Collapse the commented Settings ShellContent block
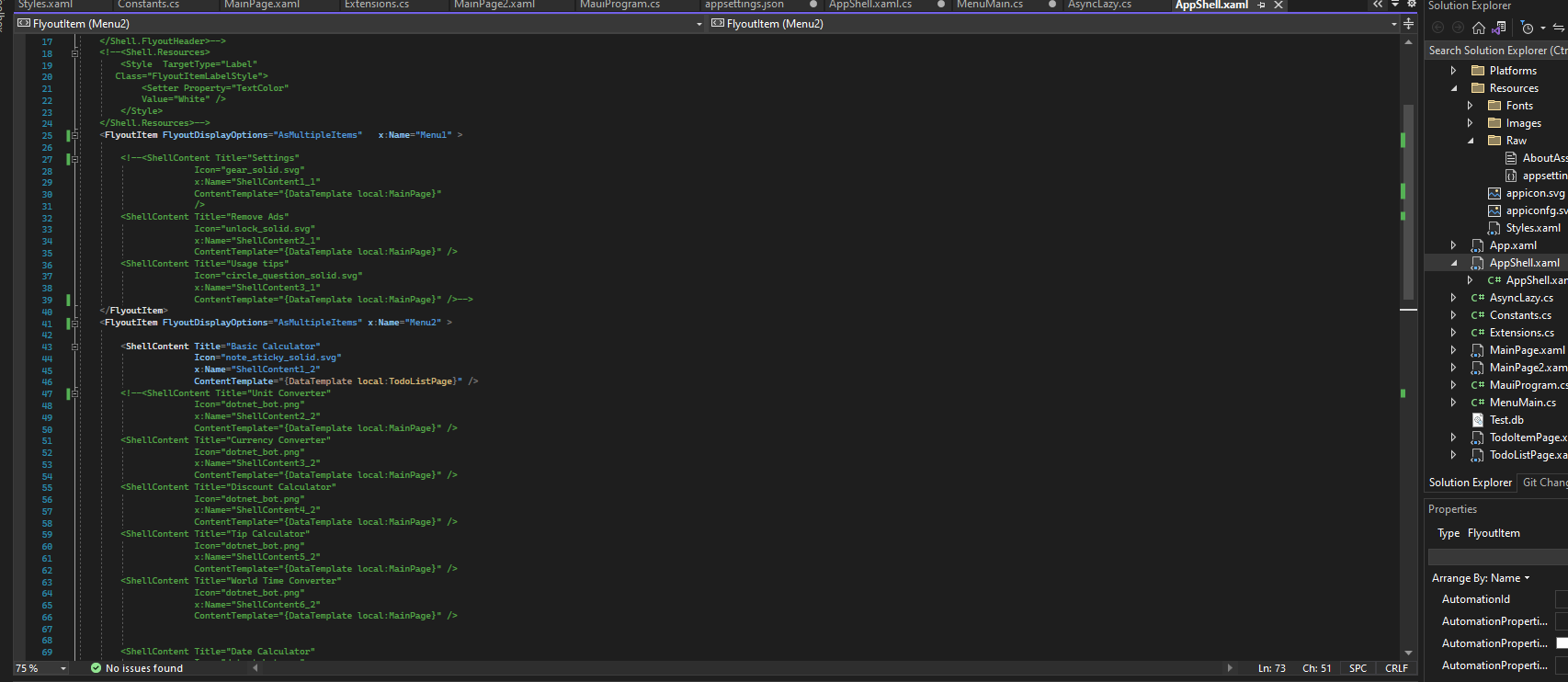Image resolution: width=1568 pixels, height=682 pixels. pos(75,158)
